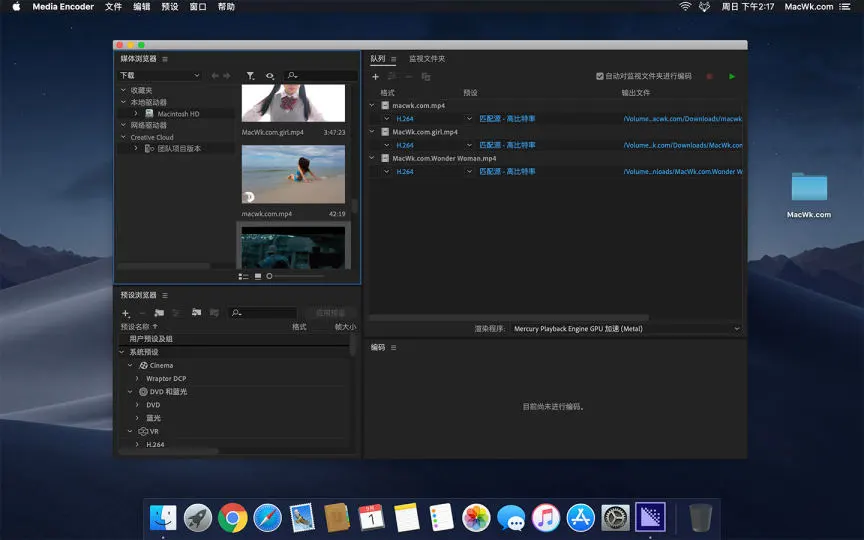Collapse the 本地驱动器 tree section

click(123, 102)
